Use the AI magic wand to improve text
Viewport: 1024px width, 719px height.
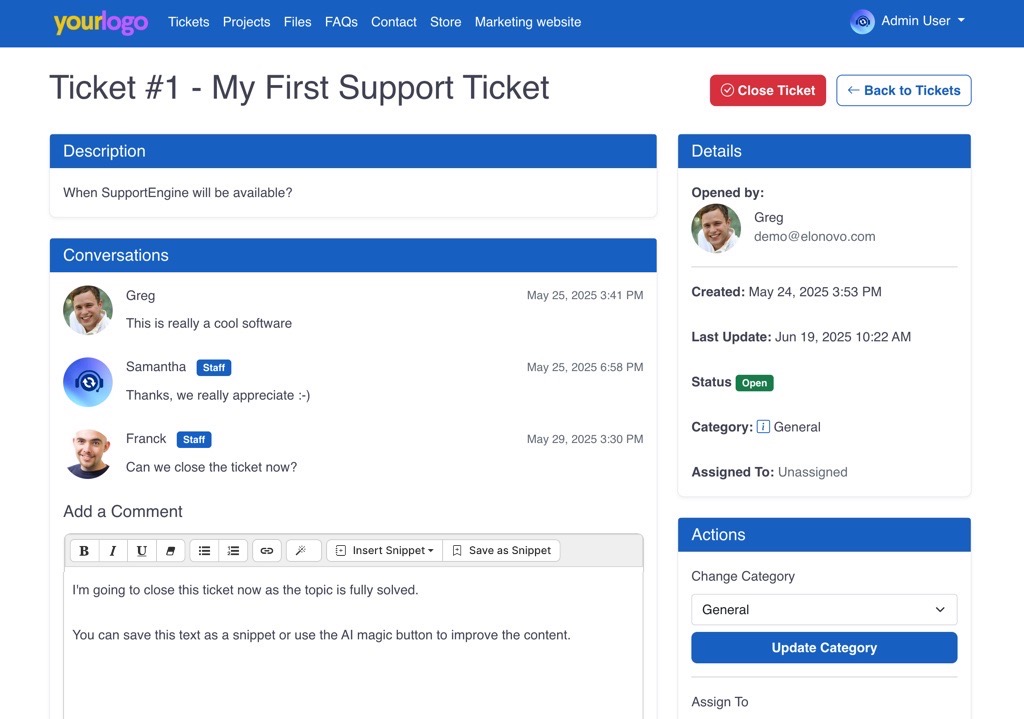point(303,550)
